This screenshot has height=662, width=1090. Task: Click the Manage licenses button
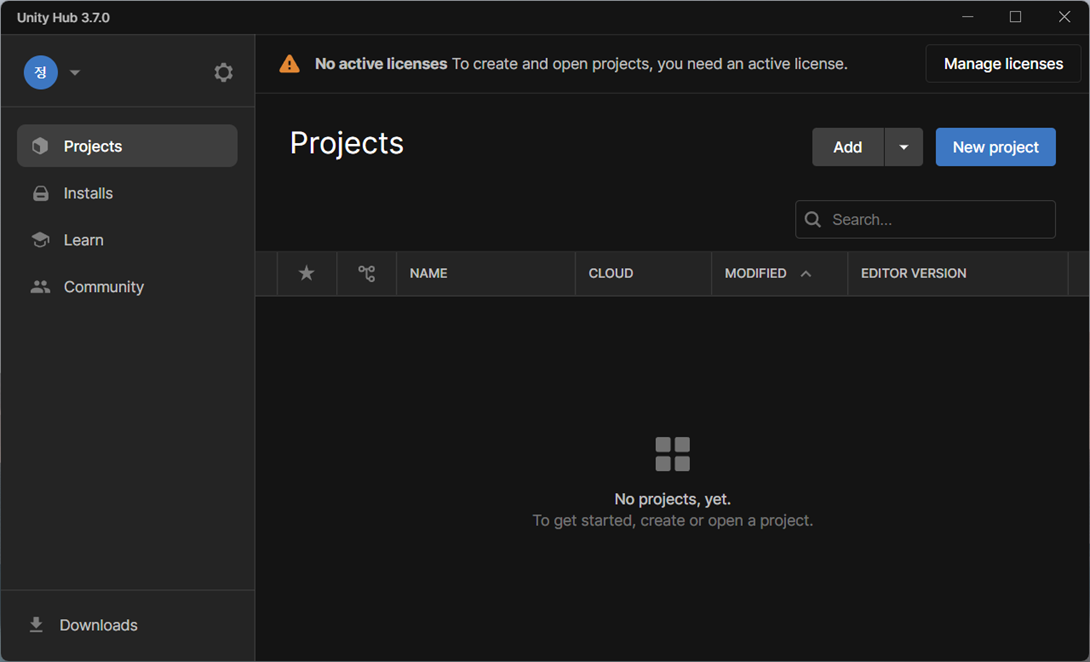click(x=1003, y=64)
